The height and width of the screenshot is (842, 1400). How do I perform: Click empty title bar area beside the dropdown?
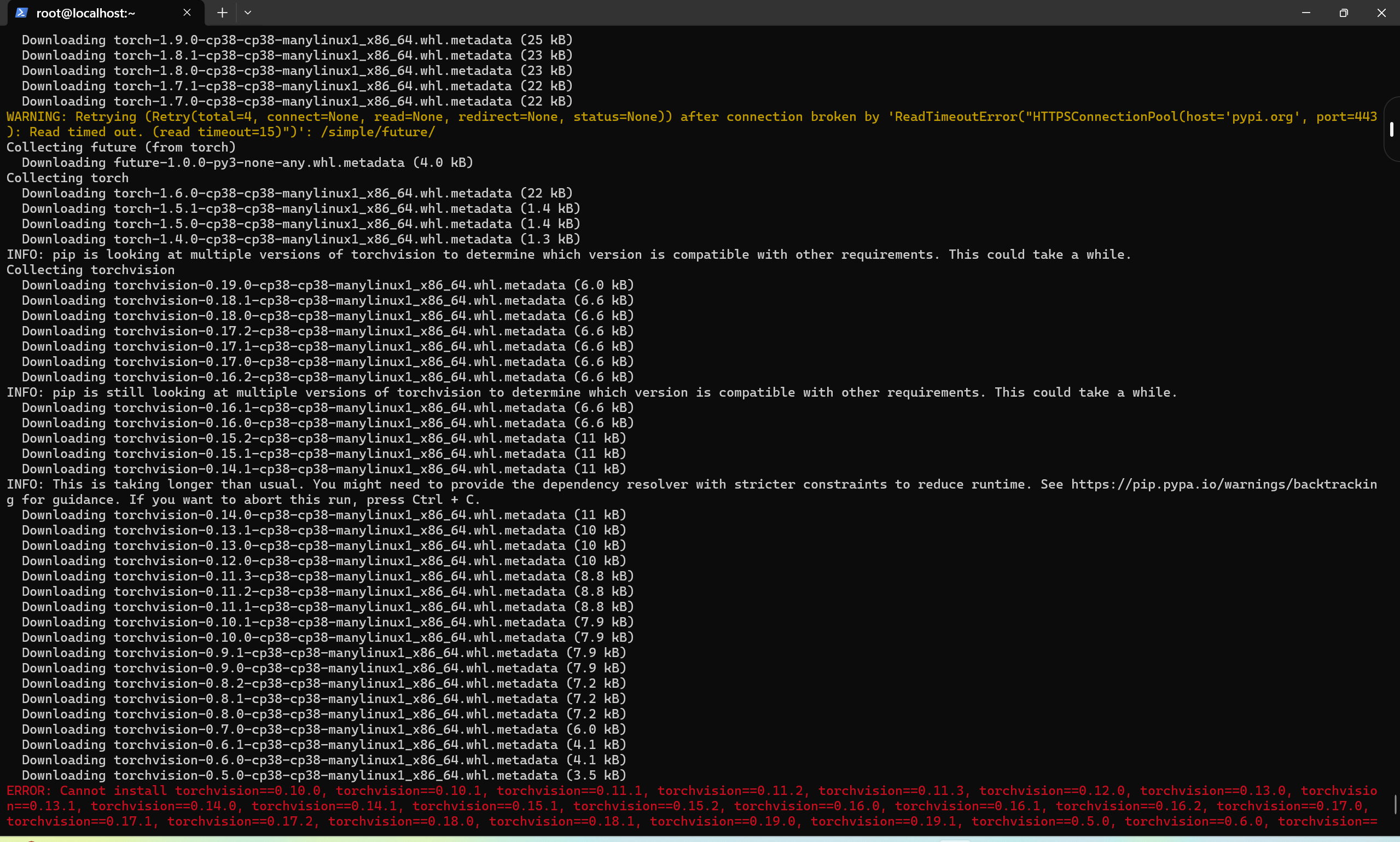tap(737, 13)
